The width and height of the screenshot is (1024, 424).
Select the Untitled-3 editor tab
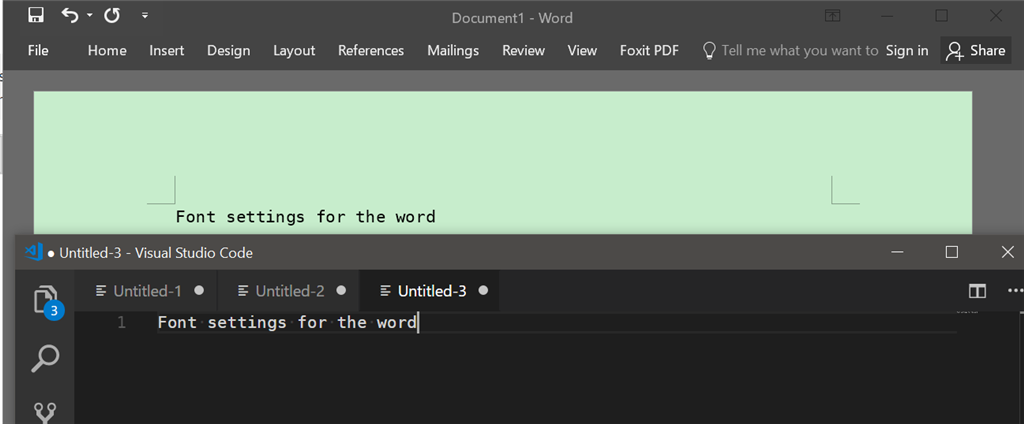click(x=429, y=291)
